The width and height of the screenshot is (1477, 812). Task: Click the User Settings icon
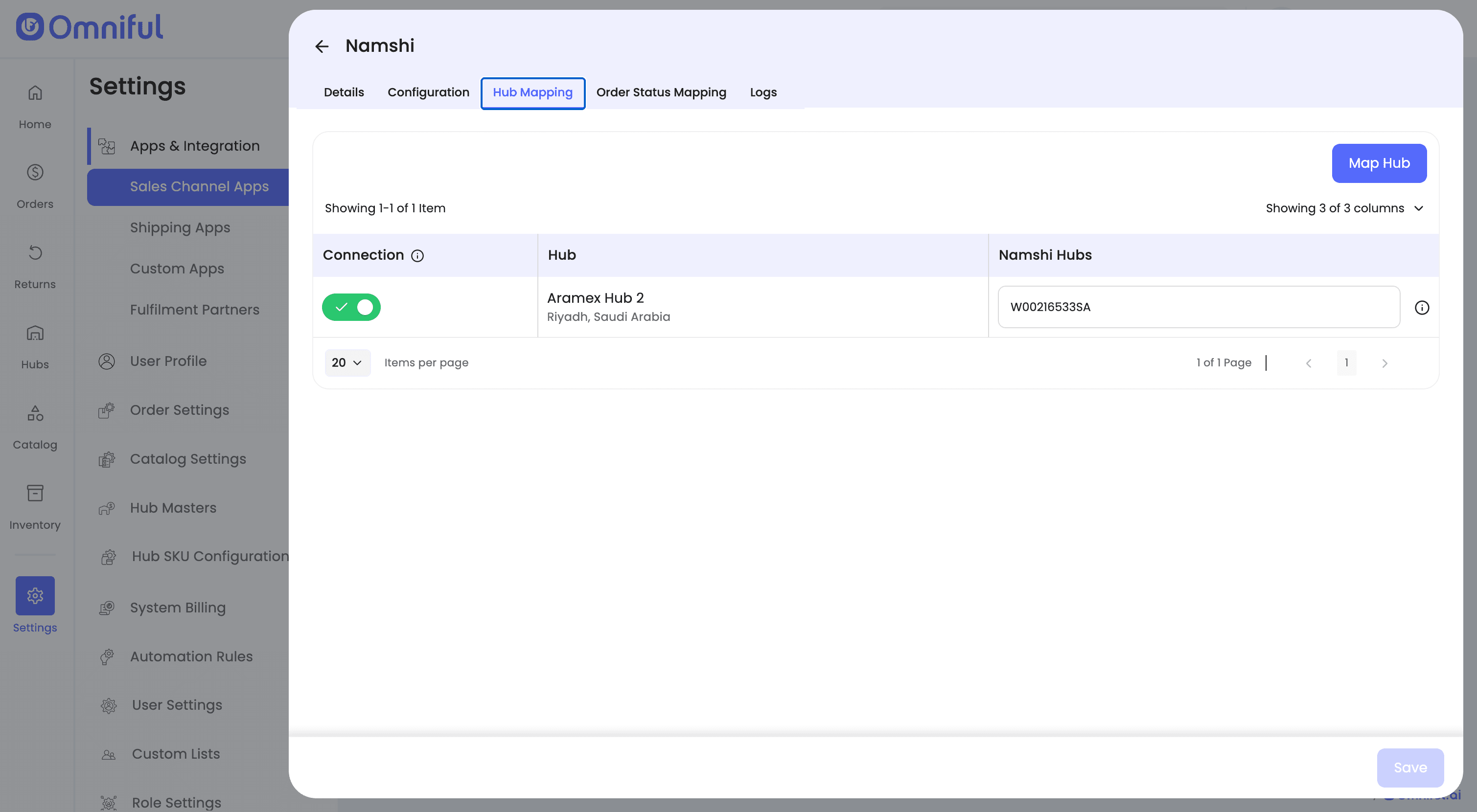click(108, 705)
